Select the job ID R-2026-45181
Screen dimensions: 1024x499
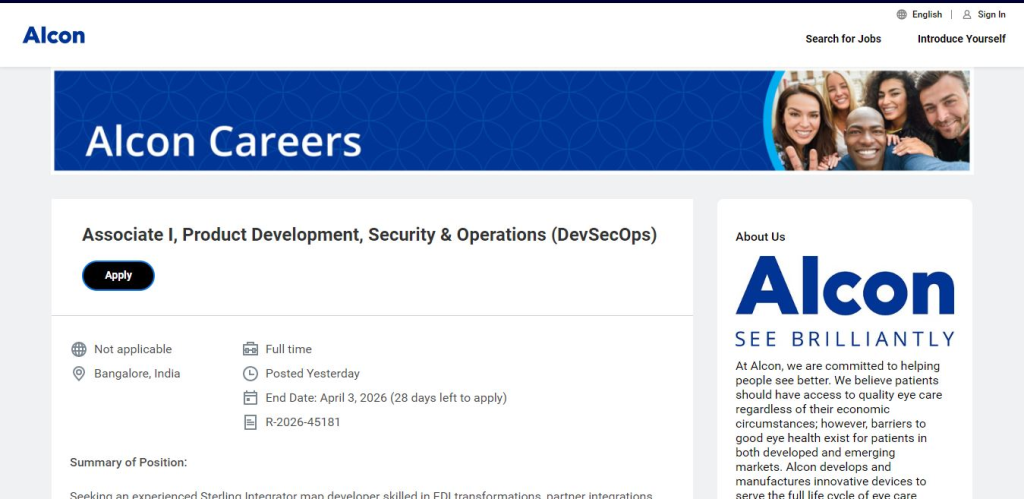click(303, 422)
